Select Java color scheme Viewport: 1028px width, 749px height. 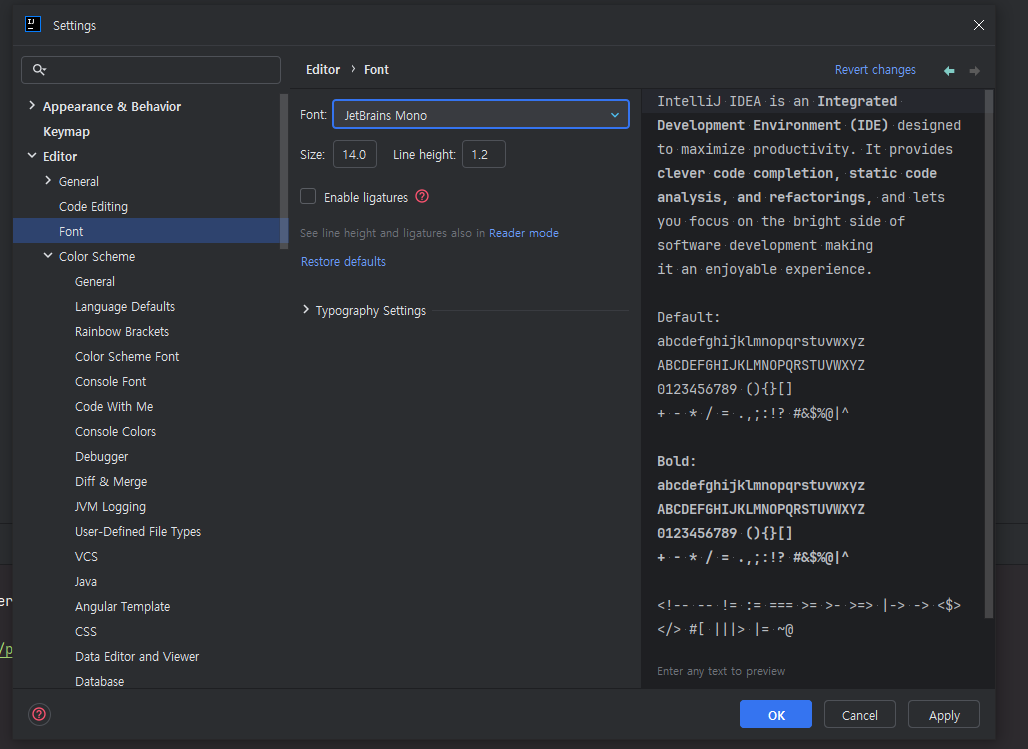tap(85, 582)
